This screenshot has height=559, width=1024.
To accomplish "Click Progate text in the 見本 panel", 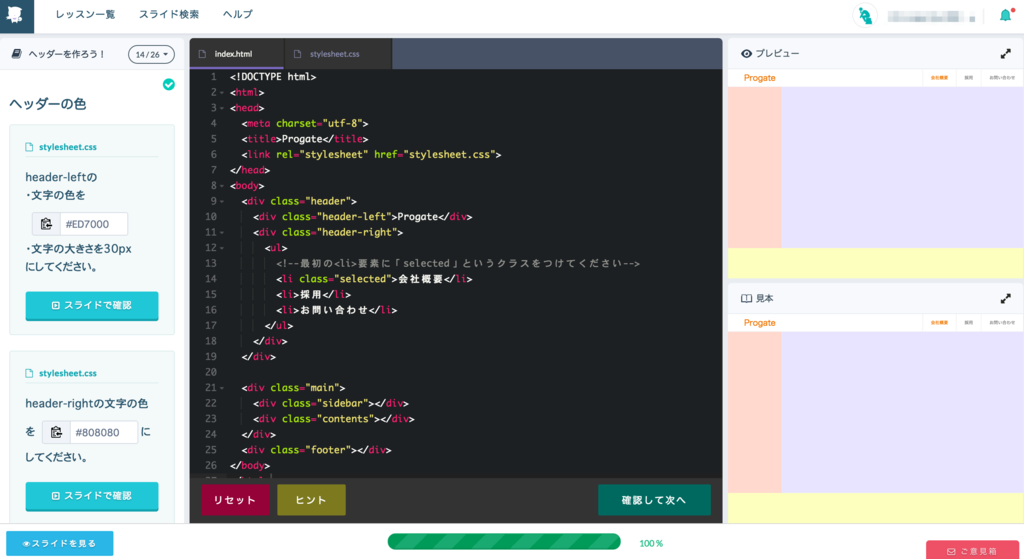I will point(760,323).
